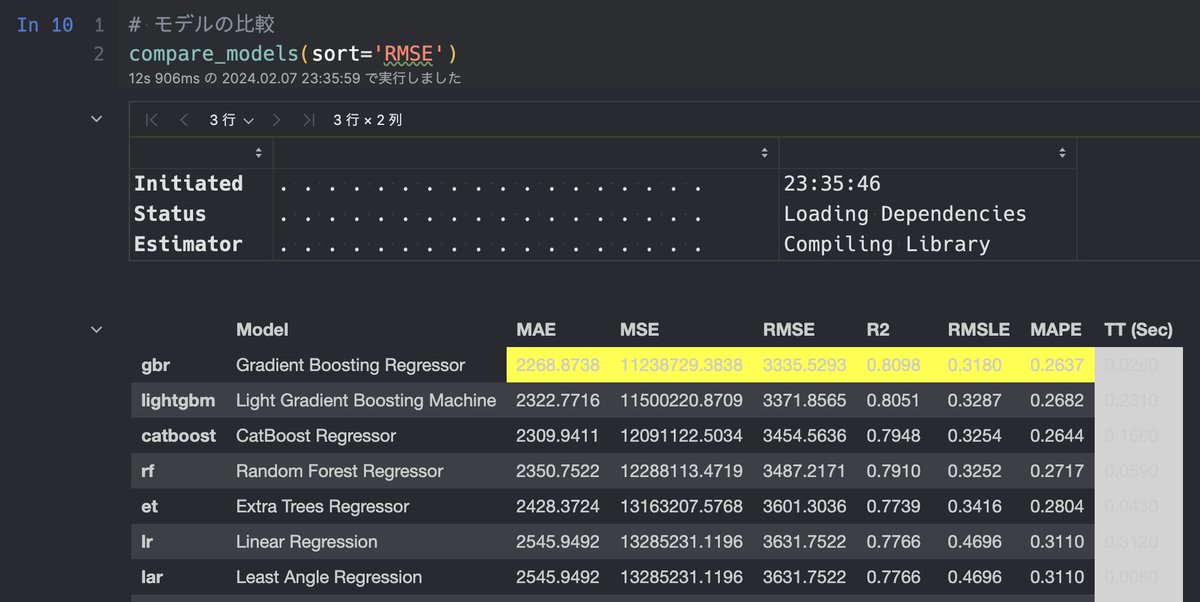Select the lightgbm row index

[x=178, y=400]
